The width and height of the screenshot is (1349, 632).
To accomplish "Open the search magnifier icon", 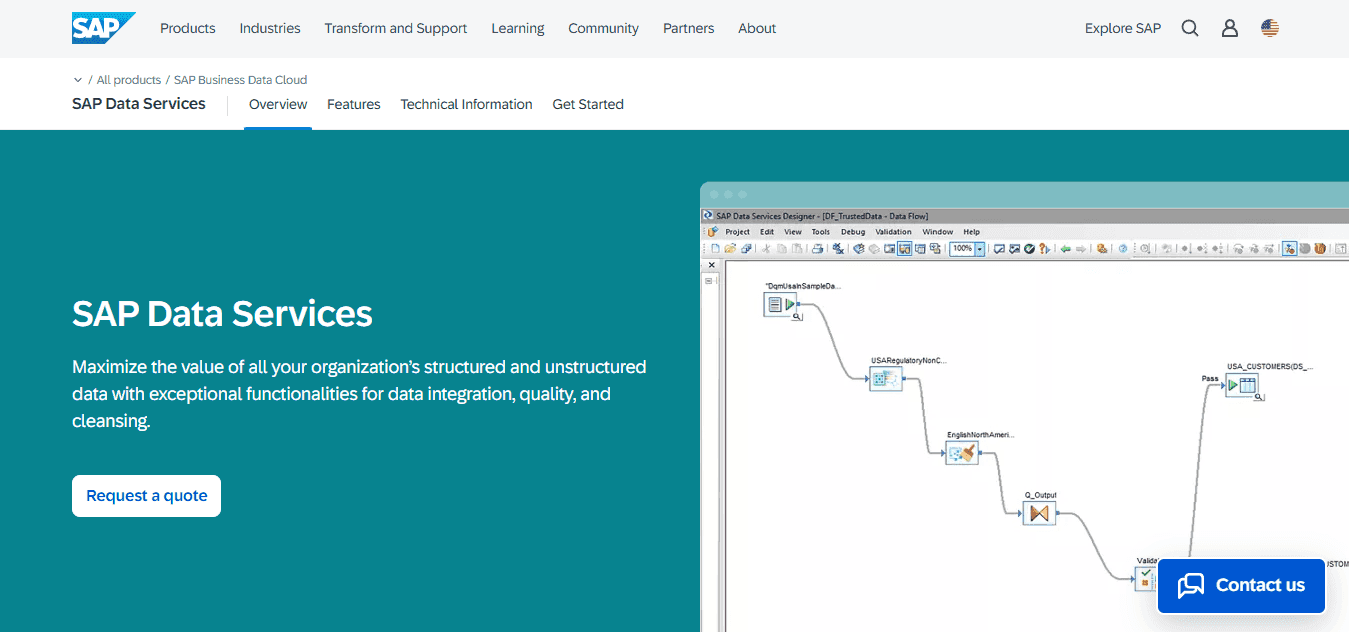I will [1189, 28].
